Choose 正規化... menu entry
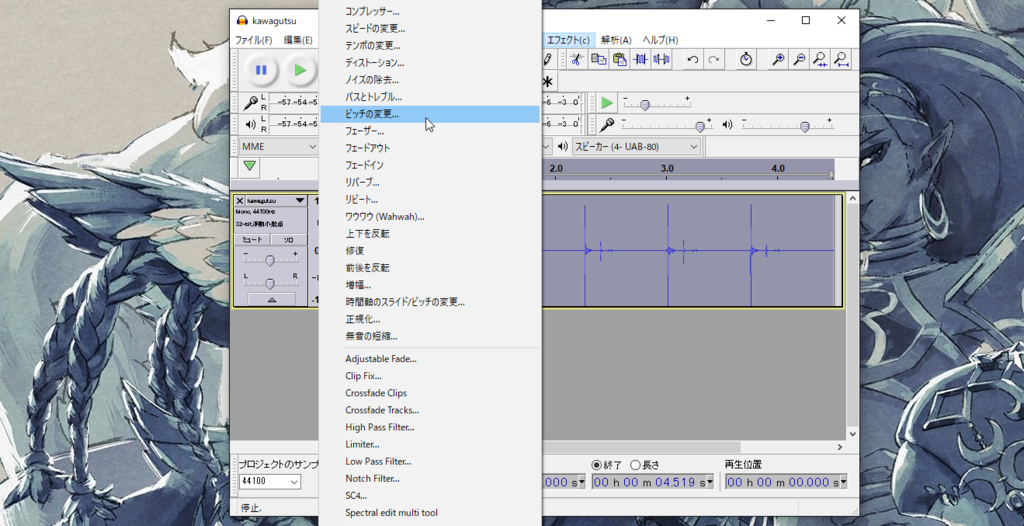 point(430,320)
